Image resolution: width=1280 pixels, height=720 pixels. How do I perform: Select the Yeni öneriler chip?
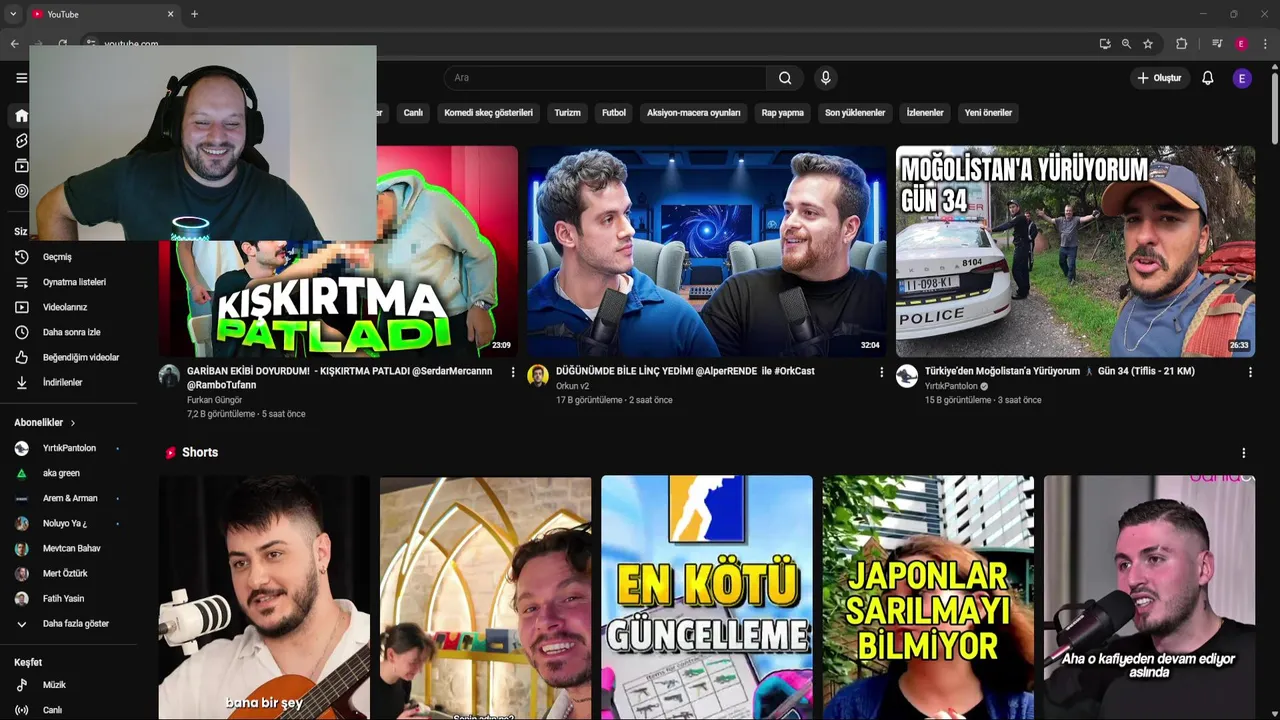point(988,113)
